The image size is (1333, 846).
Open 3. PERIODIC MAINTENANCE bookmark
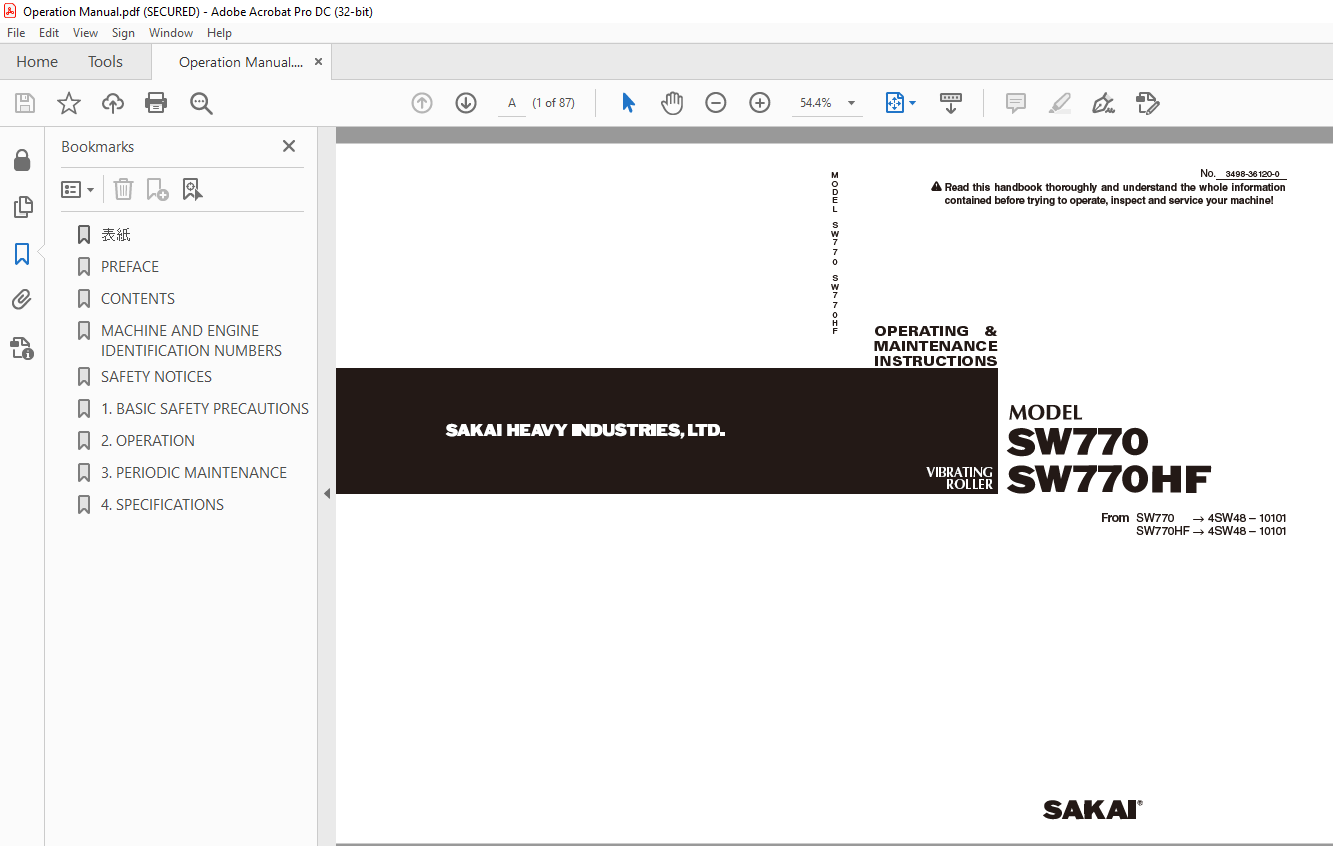(194, 473)
